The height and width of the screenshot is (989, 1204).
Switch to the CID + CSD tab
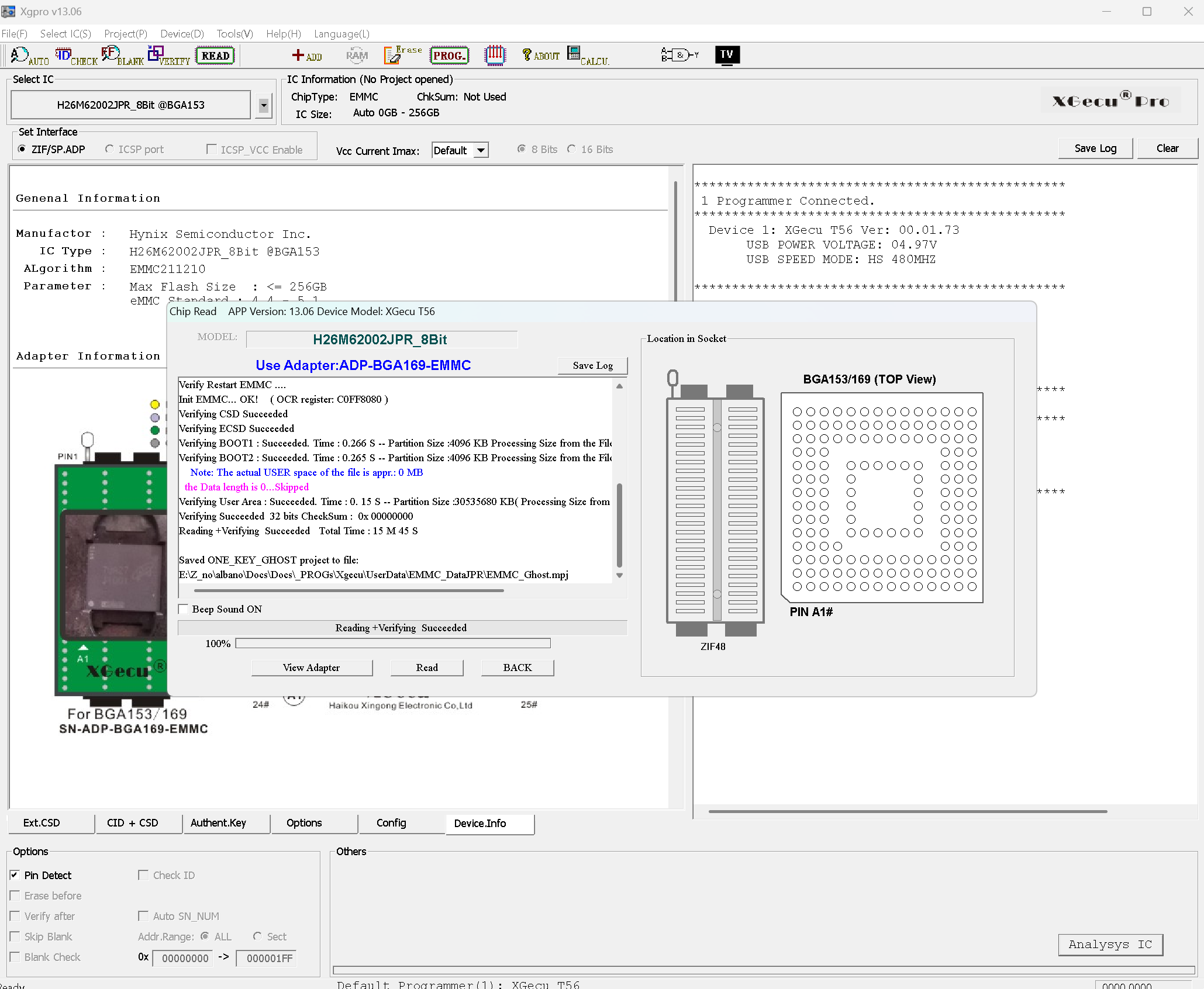[133, 823]
